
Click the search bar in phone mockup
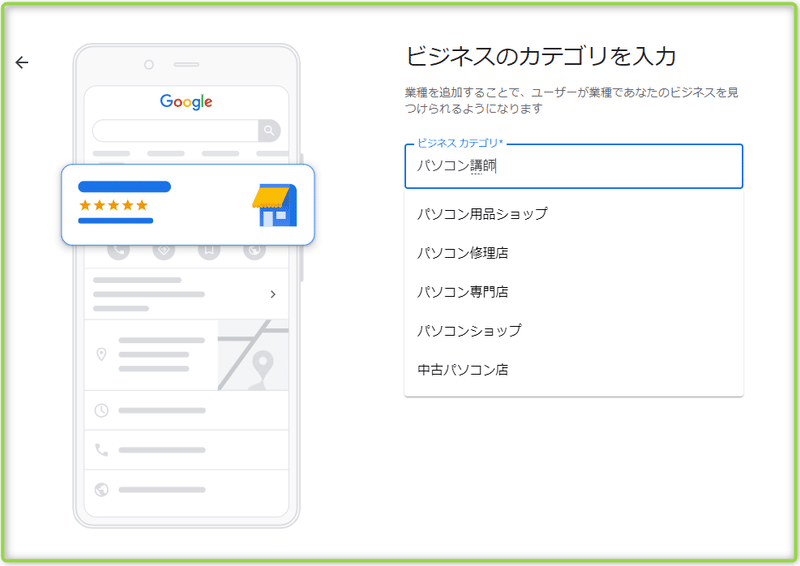pyautogui.click(x=176, y=131)
